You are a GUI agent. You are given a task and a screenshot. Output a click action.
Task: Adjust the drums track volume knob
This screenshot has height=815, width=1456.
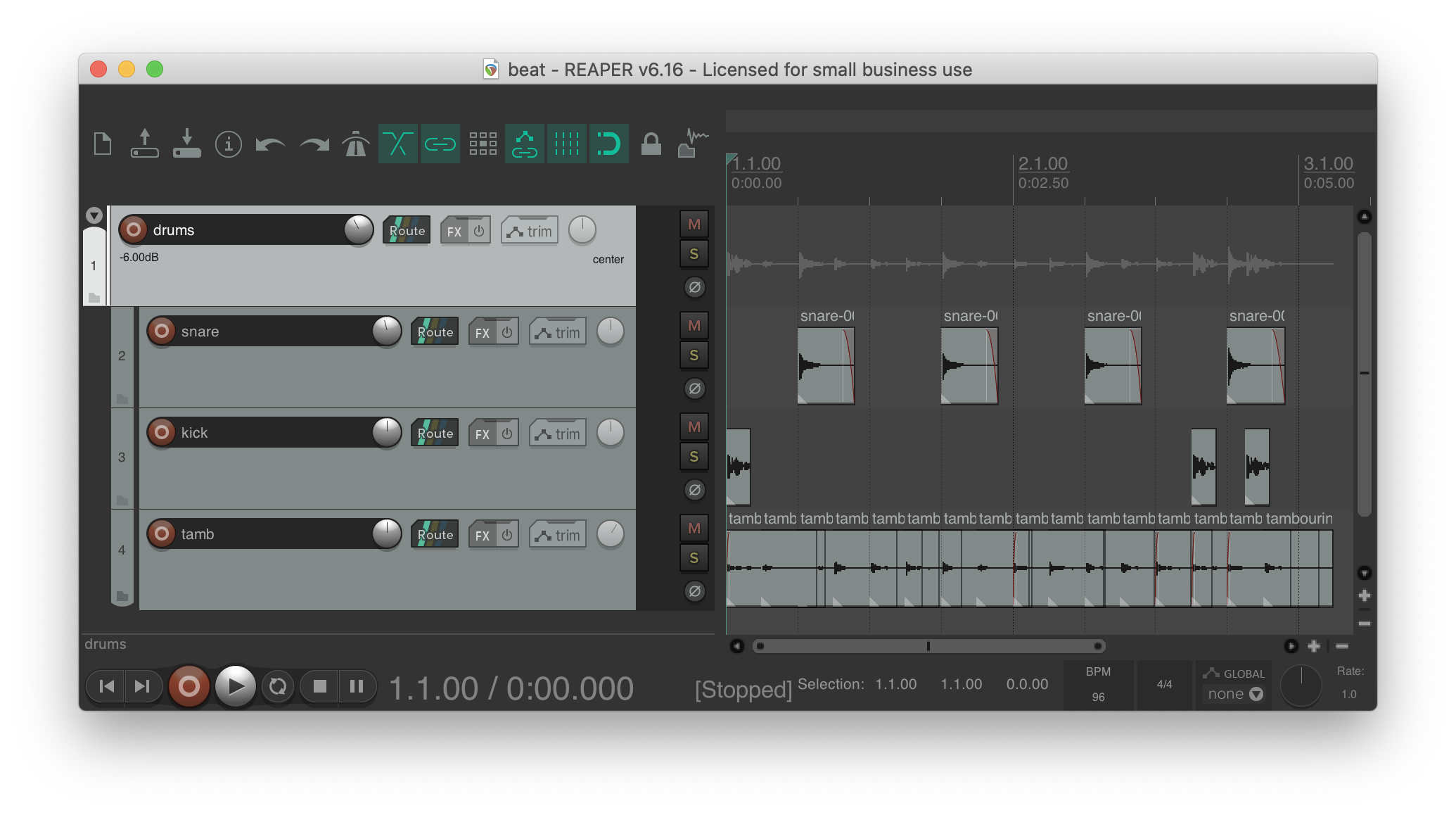click(x=357, y=229)
